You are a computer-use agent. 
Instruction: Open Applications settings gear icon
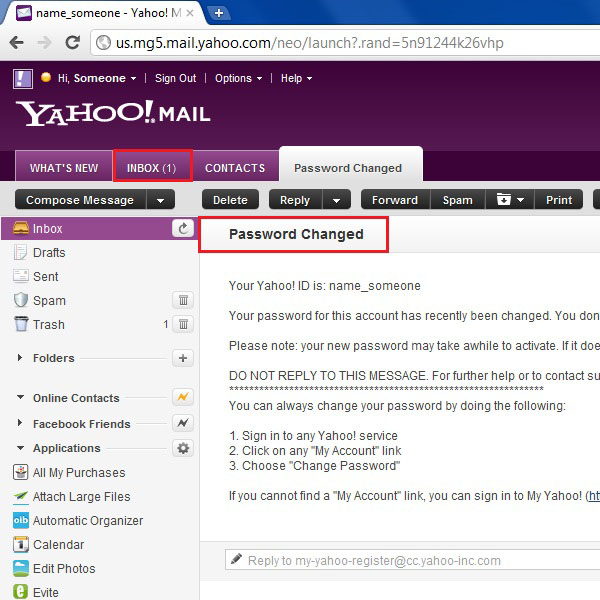(x=183, y=448)
